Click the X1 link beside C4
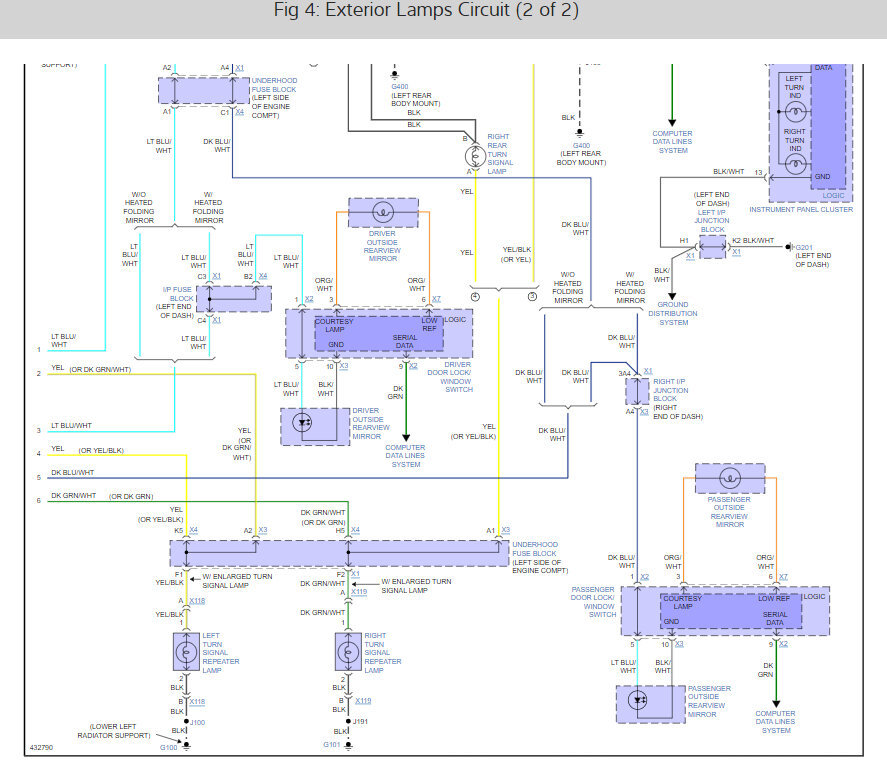 coord(217,320)
